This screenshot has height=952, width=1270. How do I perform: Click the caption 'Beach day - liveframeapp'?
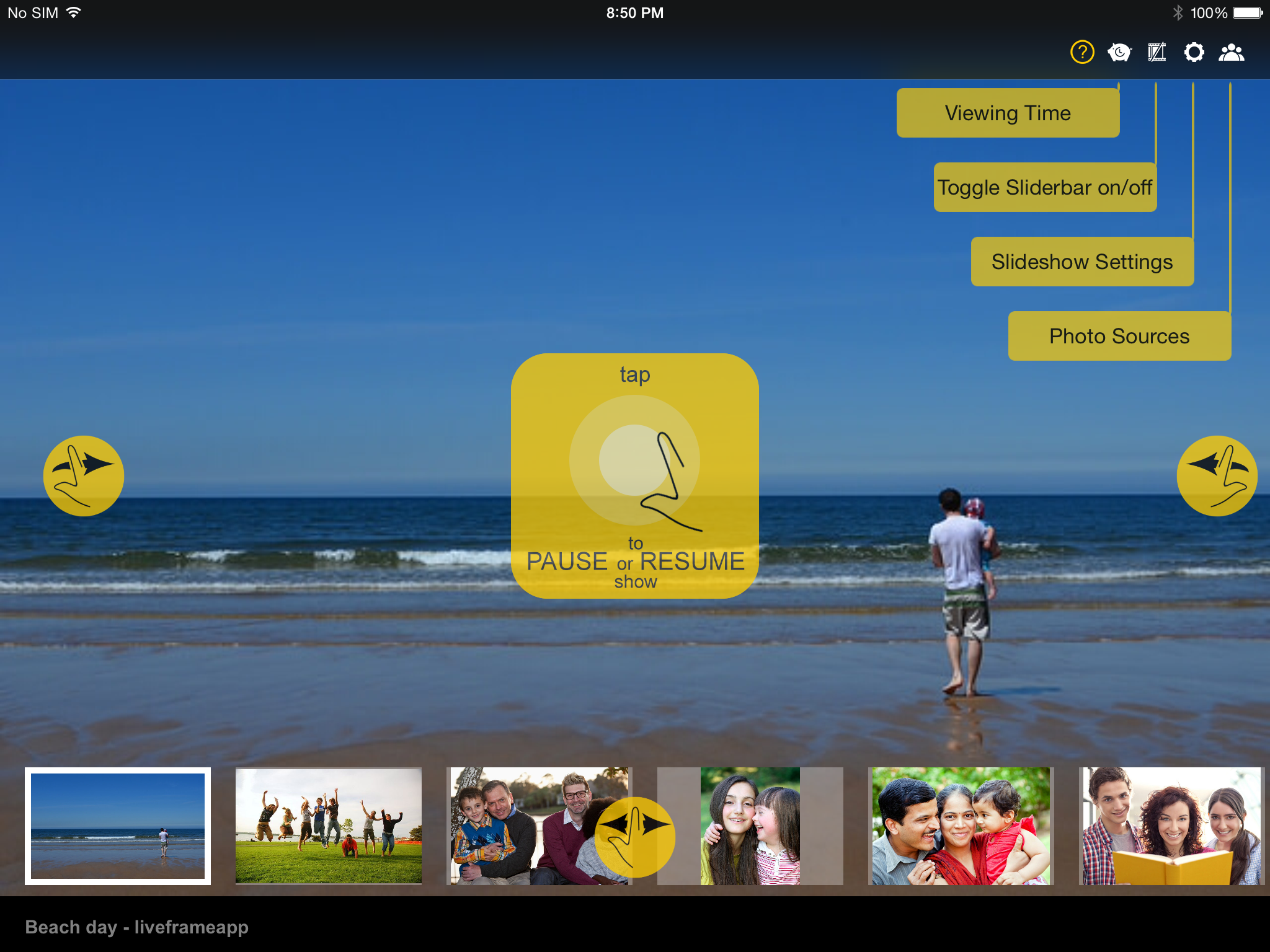(137, 927)
